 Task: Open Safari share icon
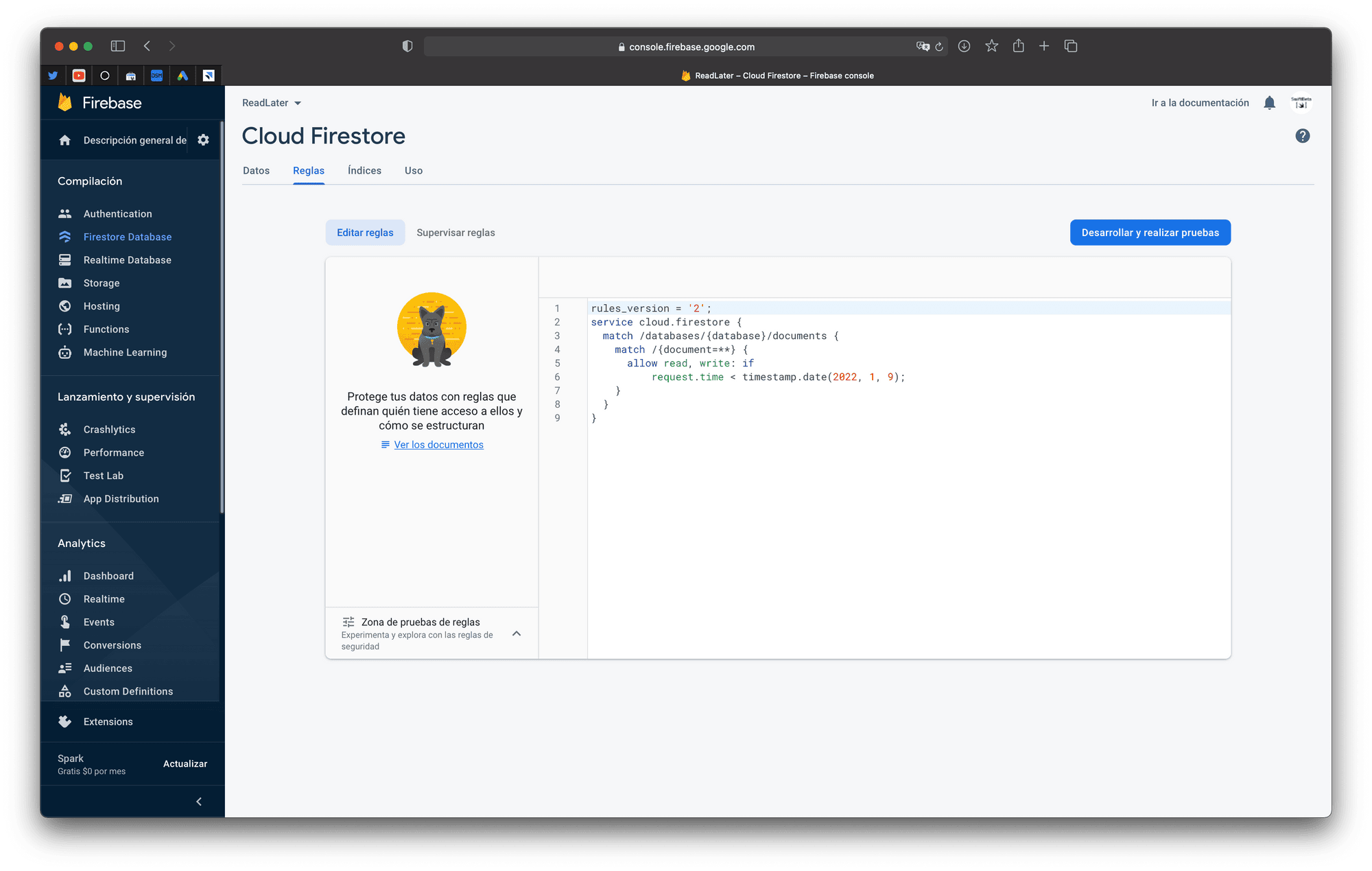(1019, 46)
